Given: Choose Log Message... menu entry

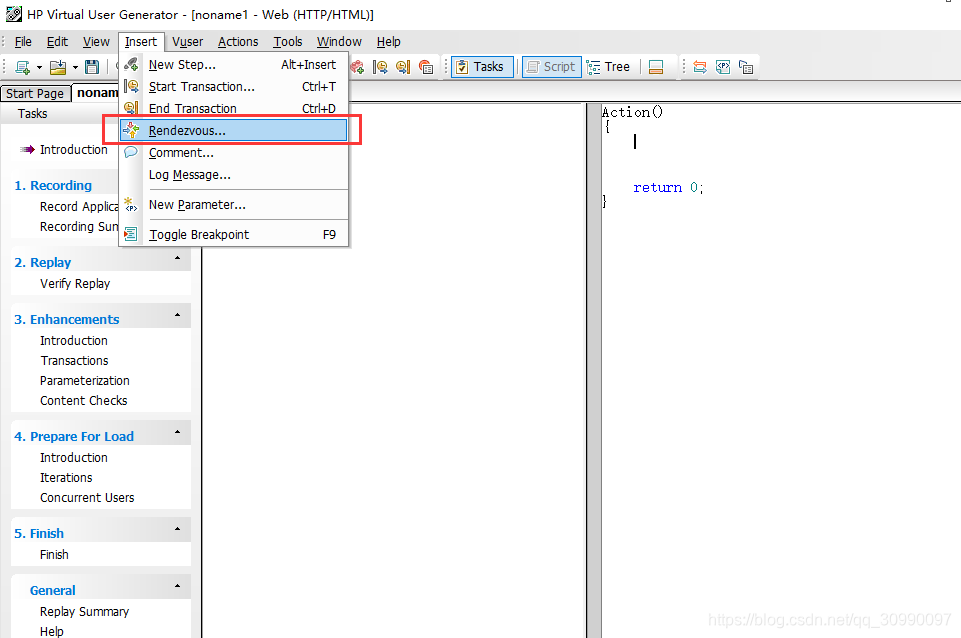Looking at the screenshot, I should pyautogui.click(x=234, y=175).
